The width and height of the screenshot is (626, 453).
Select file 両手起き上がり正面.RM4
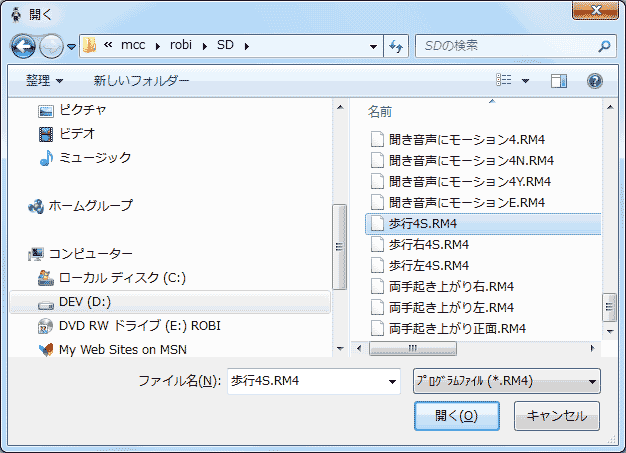(x=457, y=328)
